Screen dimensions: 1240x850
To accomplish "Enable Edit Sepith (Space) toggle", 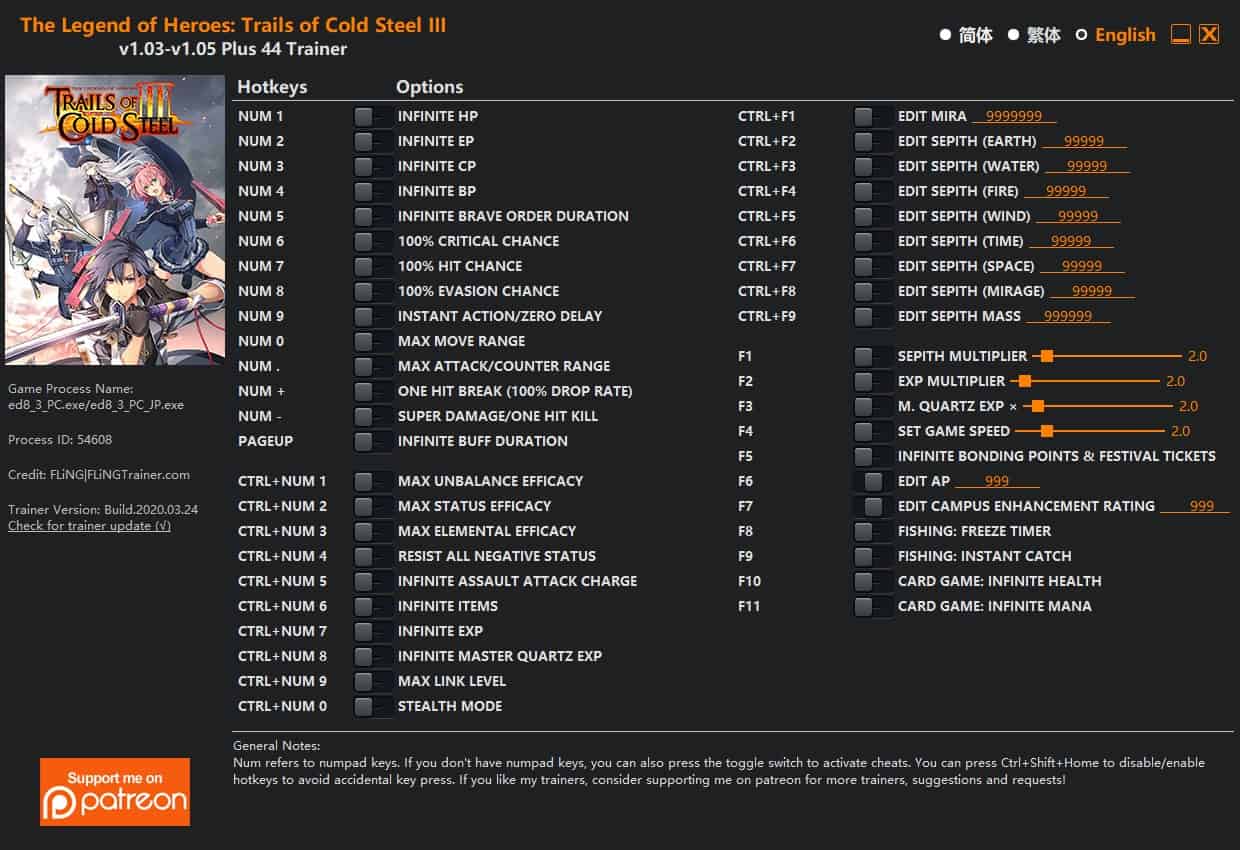I will click(873, 267).
